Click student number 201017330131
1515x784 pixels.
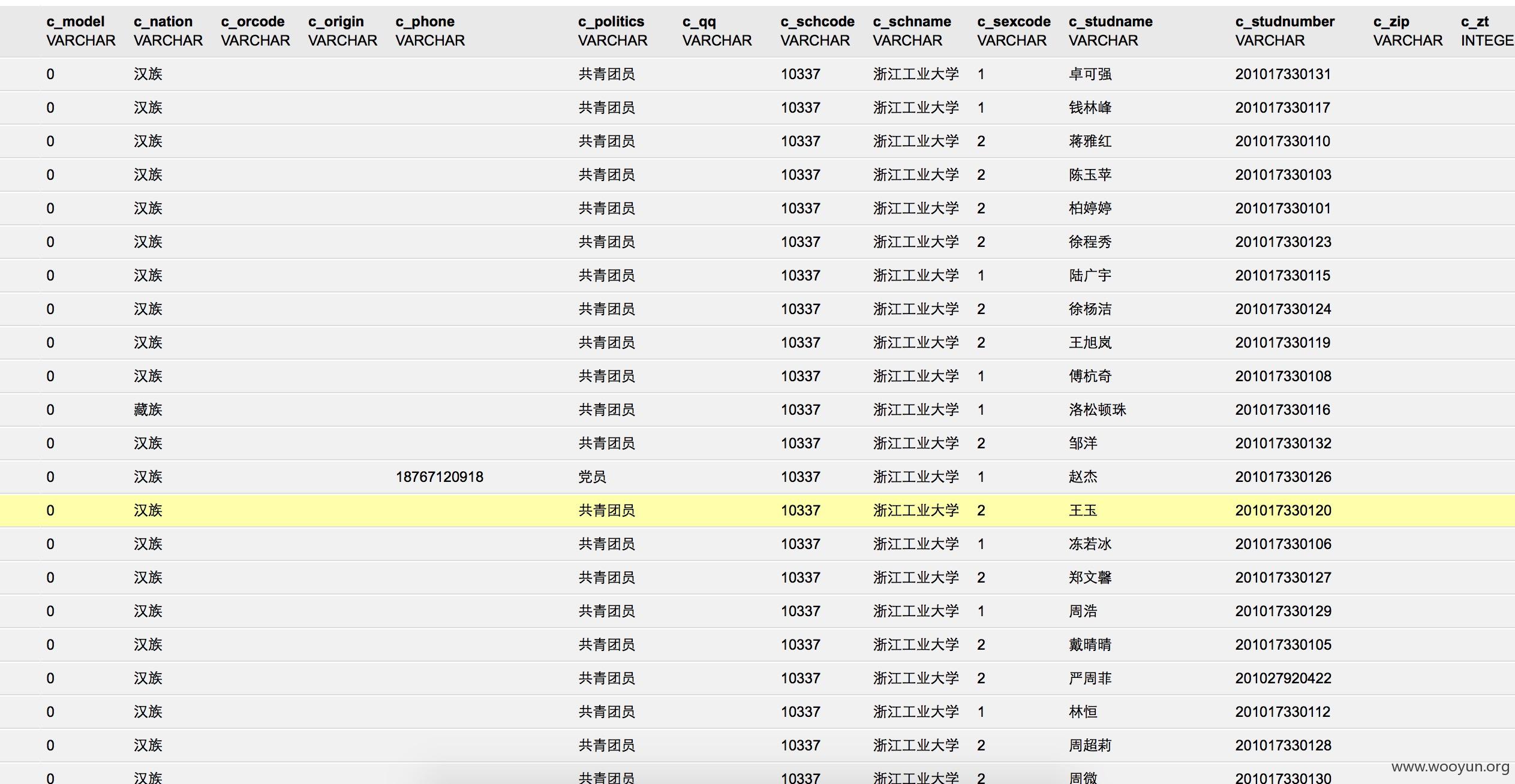(x=1283, y=74)
